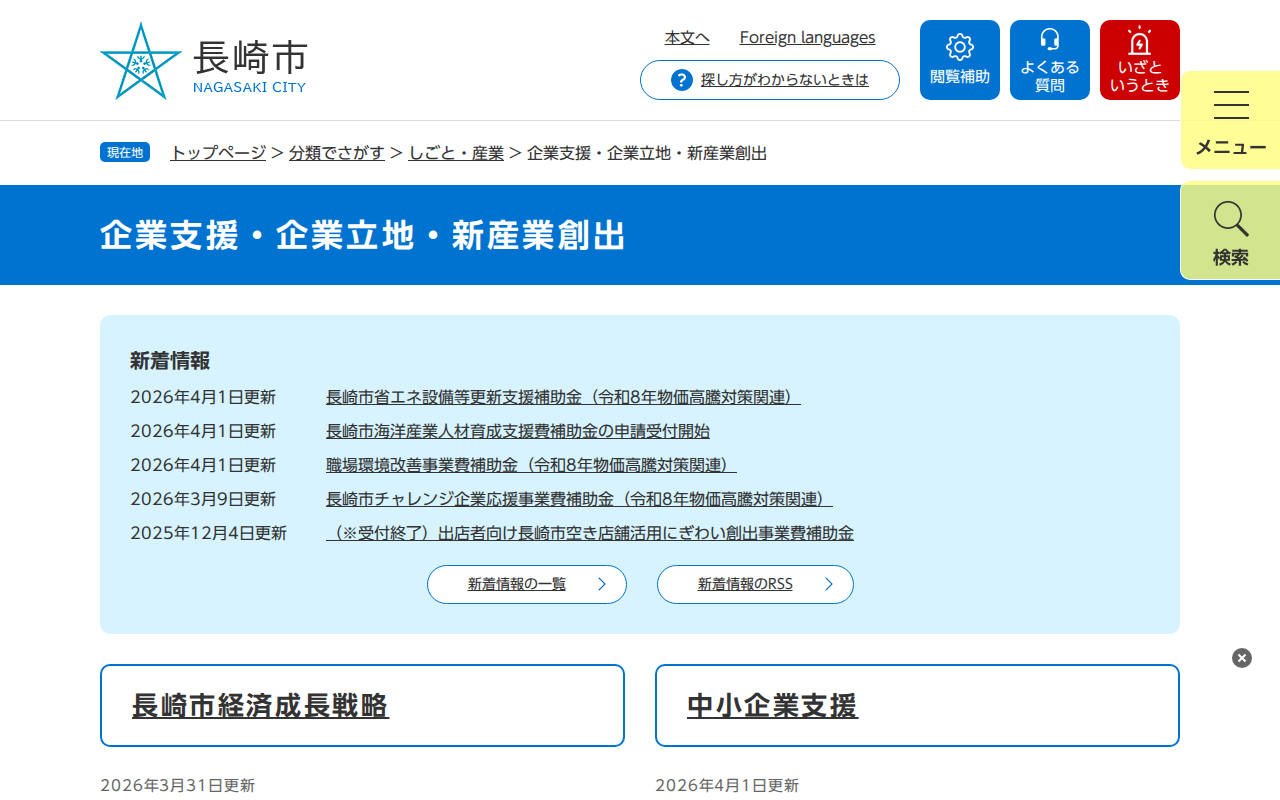Viewport: 1280px width, 800px height.
Task: Open 長崎市省エネ設備等更新支援補助金 news link
Action: pos(563,397)
